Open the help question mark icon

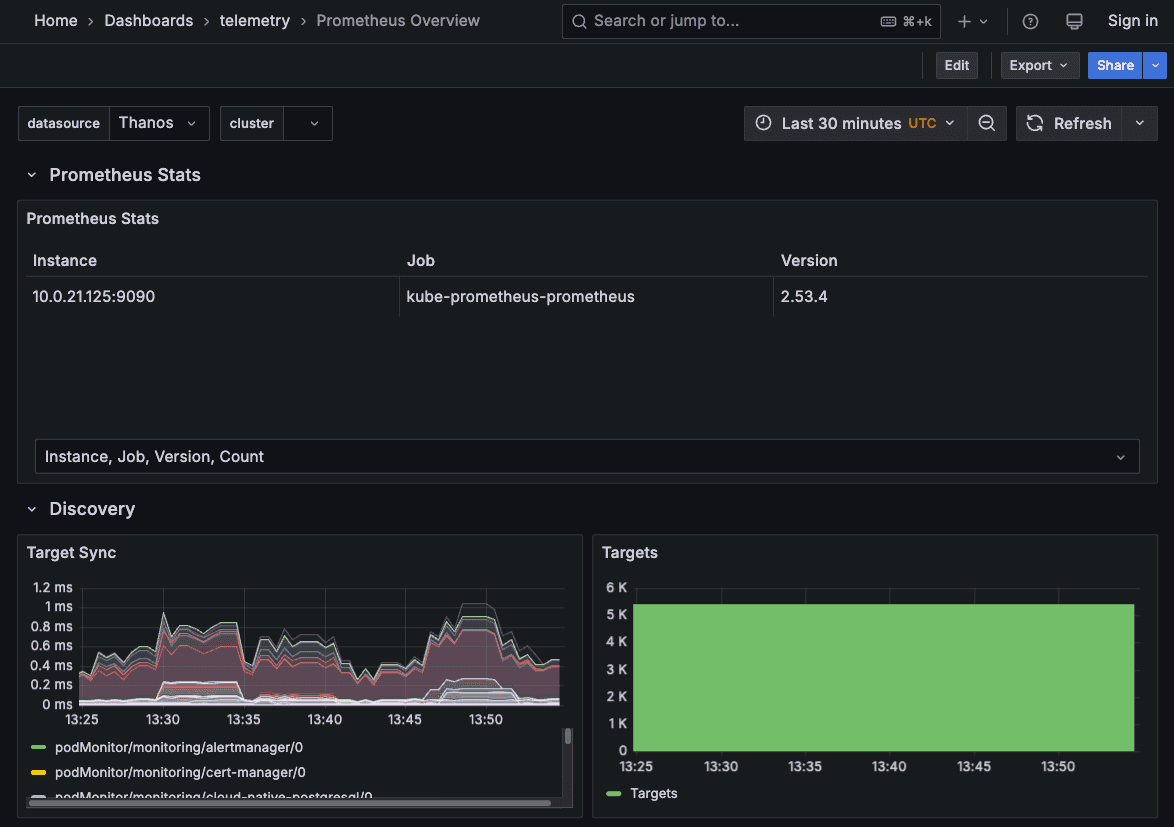[1030, 22]
